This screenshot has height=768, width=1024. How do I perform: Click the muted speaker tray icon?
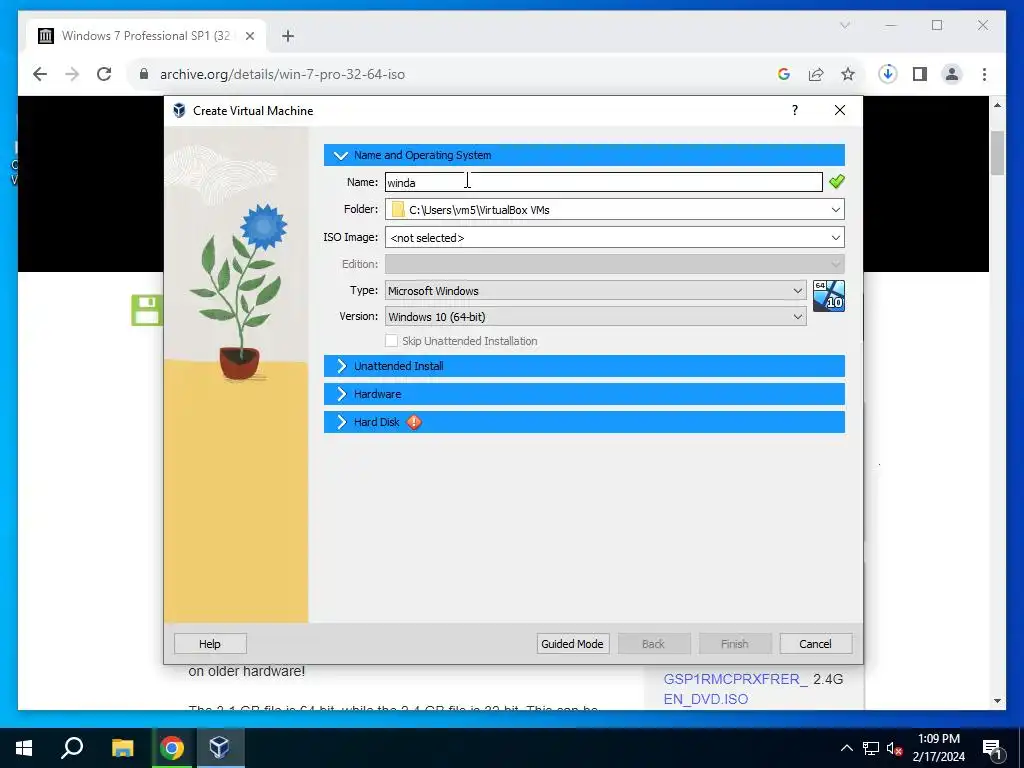tap(894, 748)
